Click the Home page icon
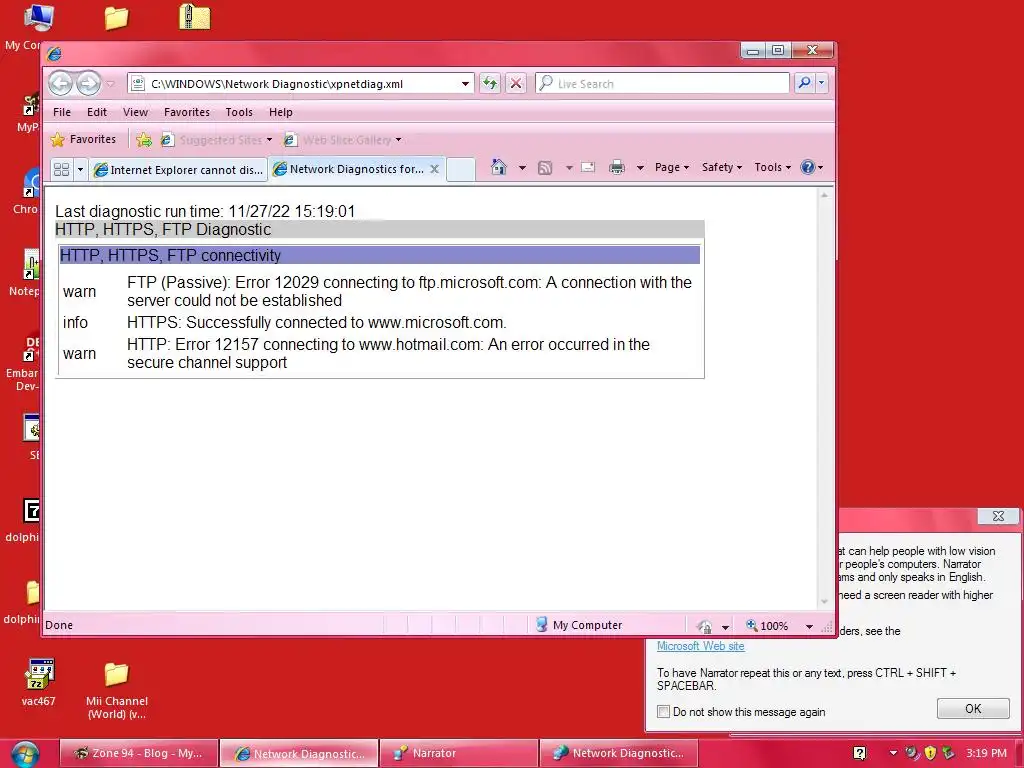 [498, 168]
